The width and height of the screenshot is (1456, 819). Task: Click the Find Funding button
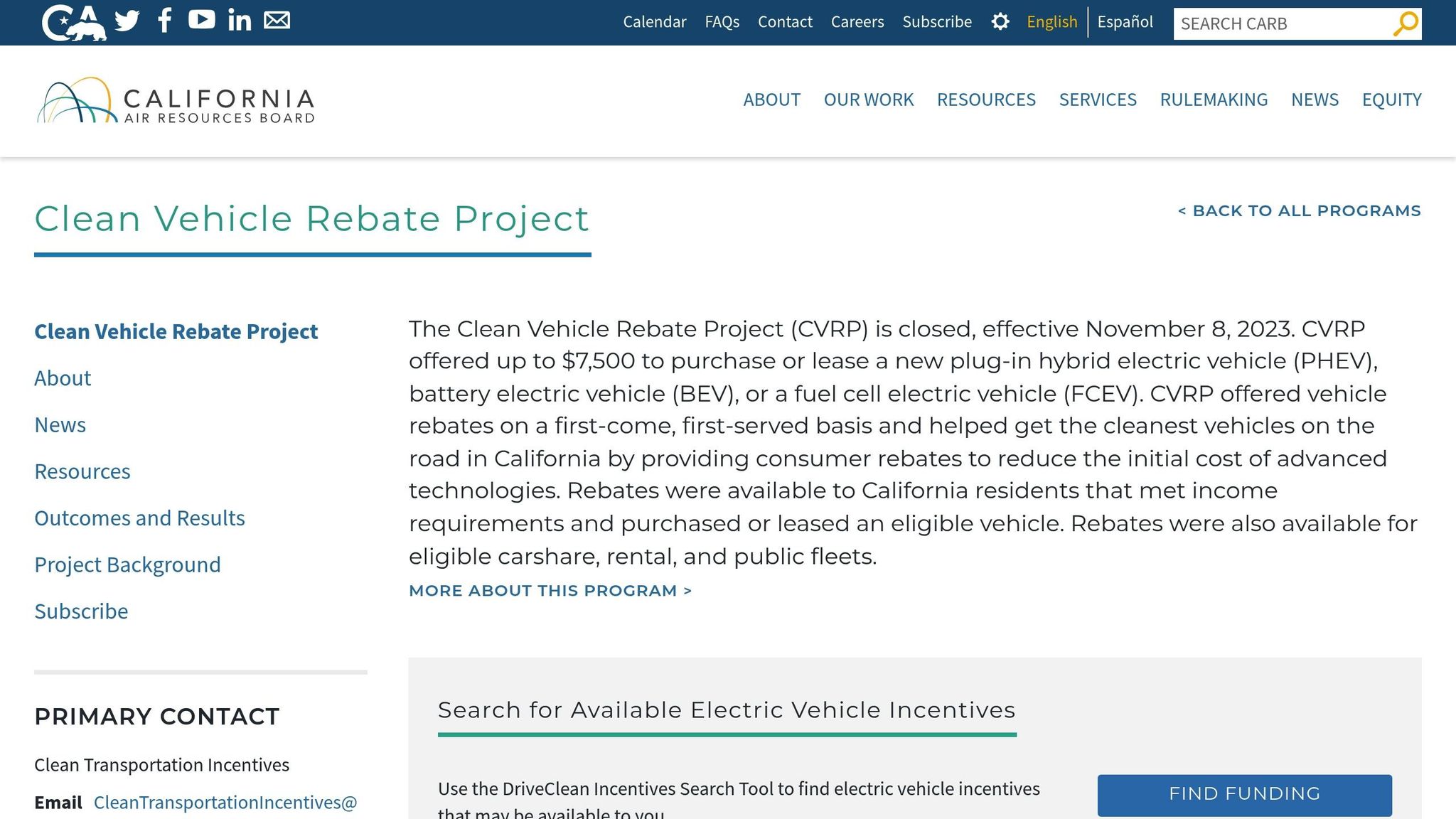(x=1245, y=795)
